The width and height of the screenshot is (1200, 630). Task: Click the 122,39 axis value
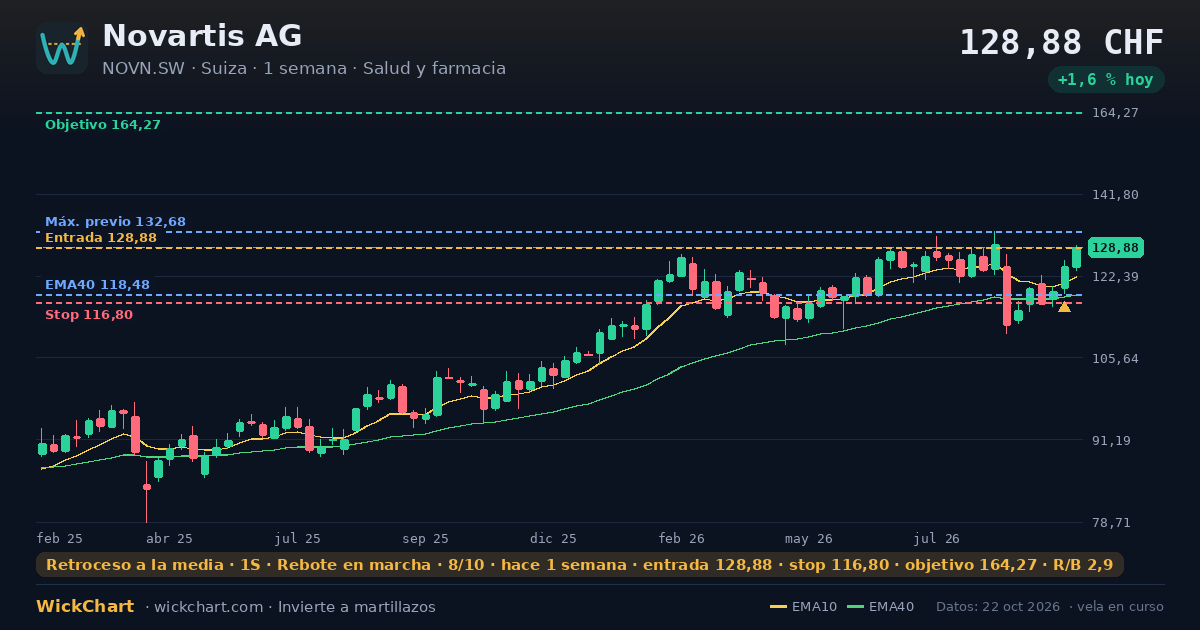pos(1116,277)
